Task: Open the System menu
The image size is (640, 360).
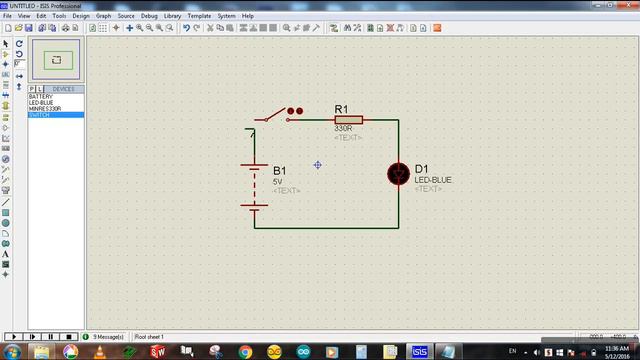Action: pyautogui.click(x=227, y=16)
